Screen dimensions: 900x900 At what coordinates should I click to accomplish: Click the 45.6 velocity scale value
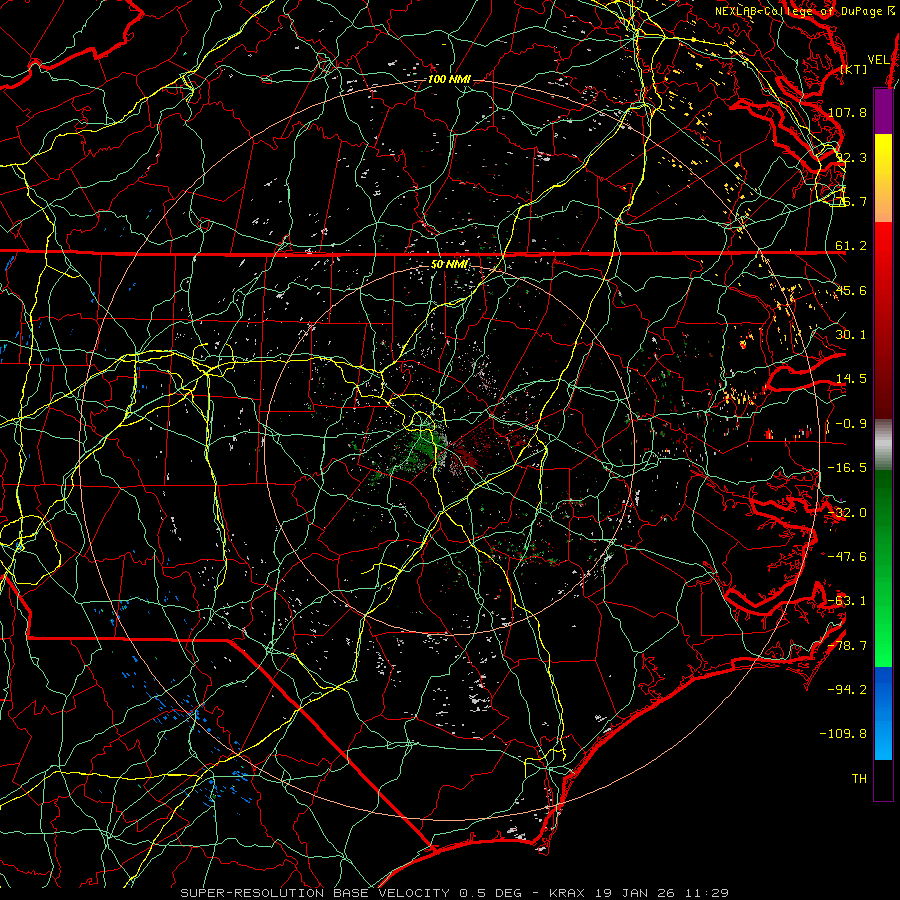(x=851, y=290)
